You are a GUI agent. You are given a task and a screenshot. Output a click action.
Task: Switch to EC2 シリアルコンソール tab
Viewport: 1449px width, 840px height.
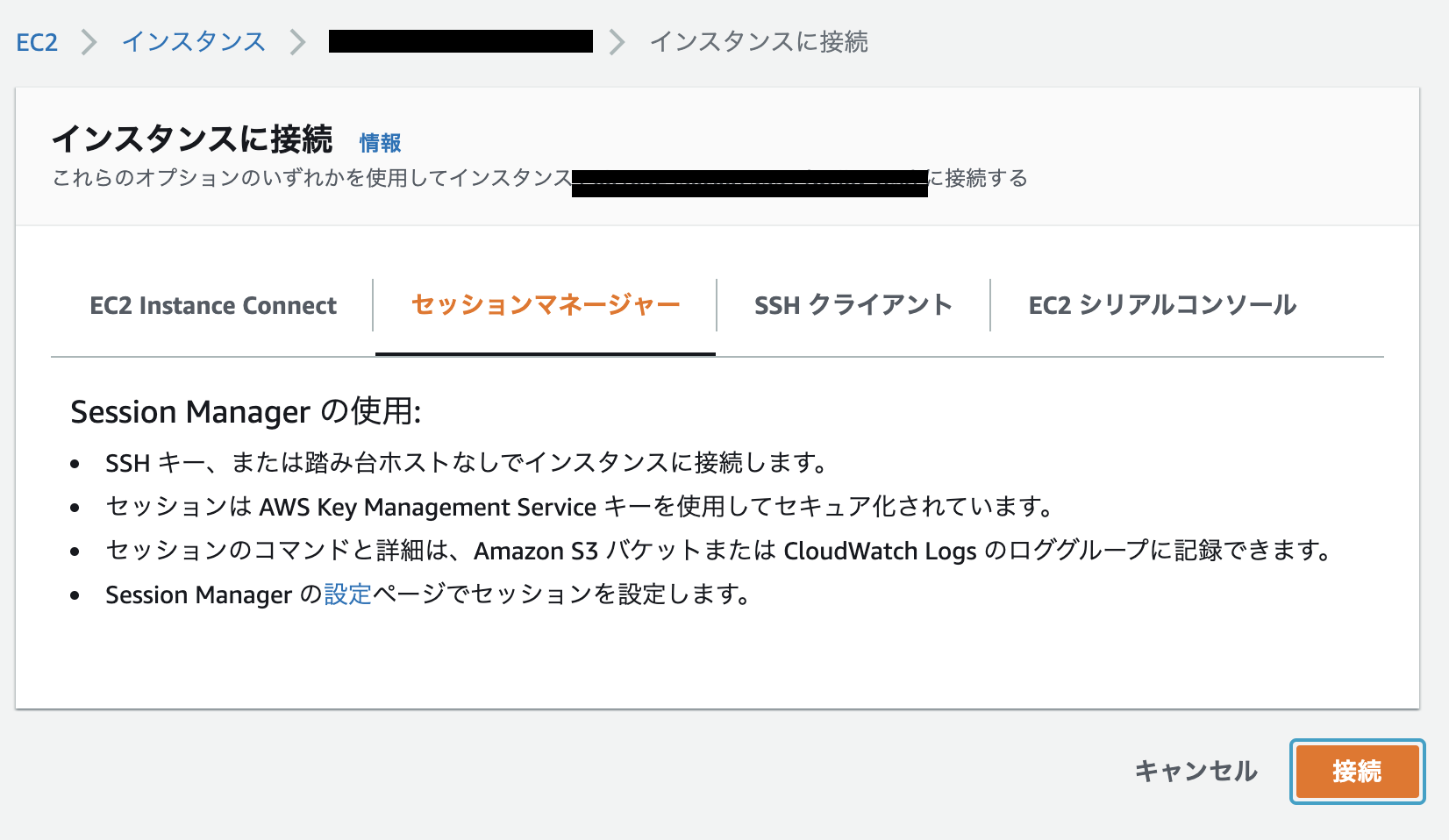[x=1161, y=305]
